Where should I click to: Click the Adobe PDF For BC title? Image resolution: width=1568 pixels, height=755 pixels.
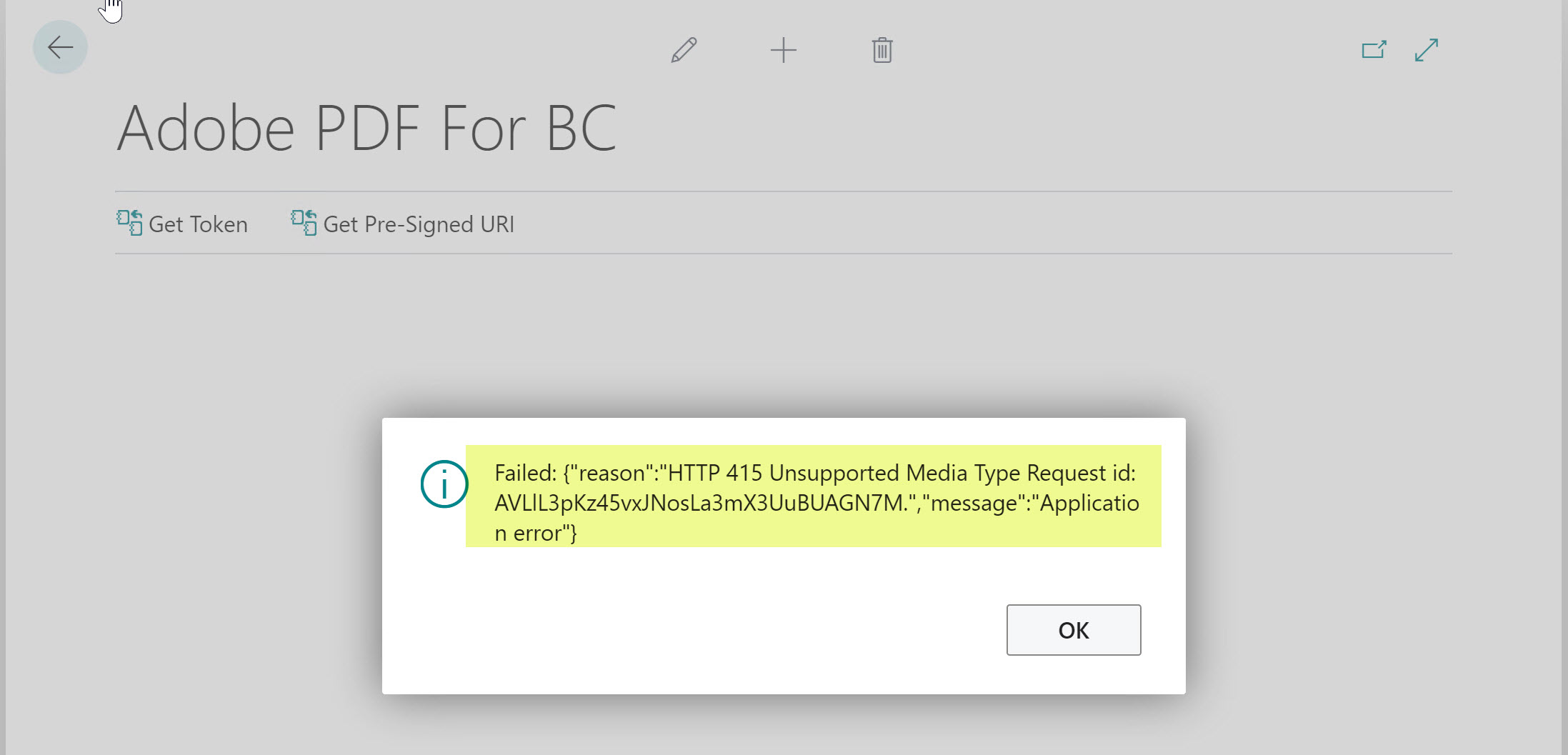[x=366, y=129]
